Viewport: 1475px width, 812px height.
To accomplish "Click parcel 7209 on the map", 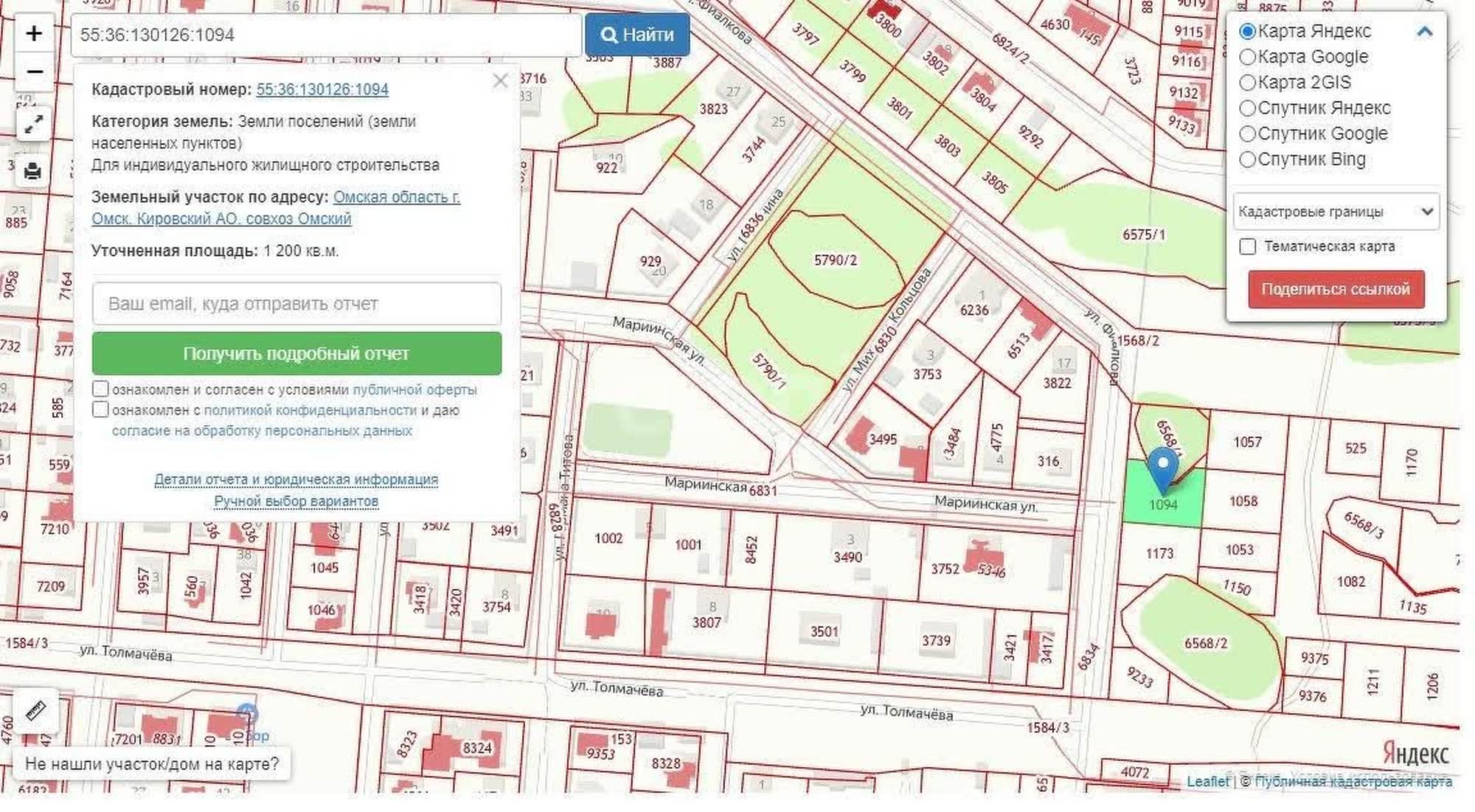I will (x=51, y=586).
